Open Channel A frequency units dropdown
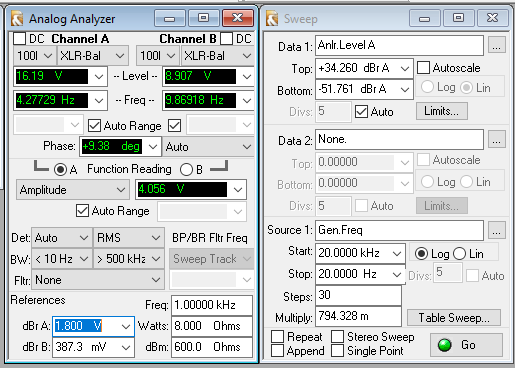Screen dimensions: 515x368 pyautogui.click(x=99, y=100)
